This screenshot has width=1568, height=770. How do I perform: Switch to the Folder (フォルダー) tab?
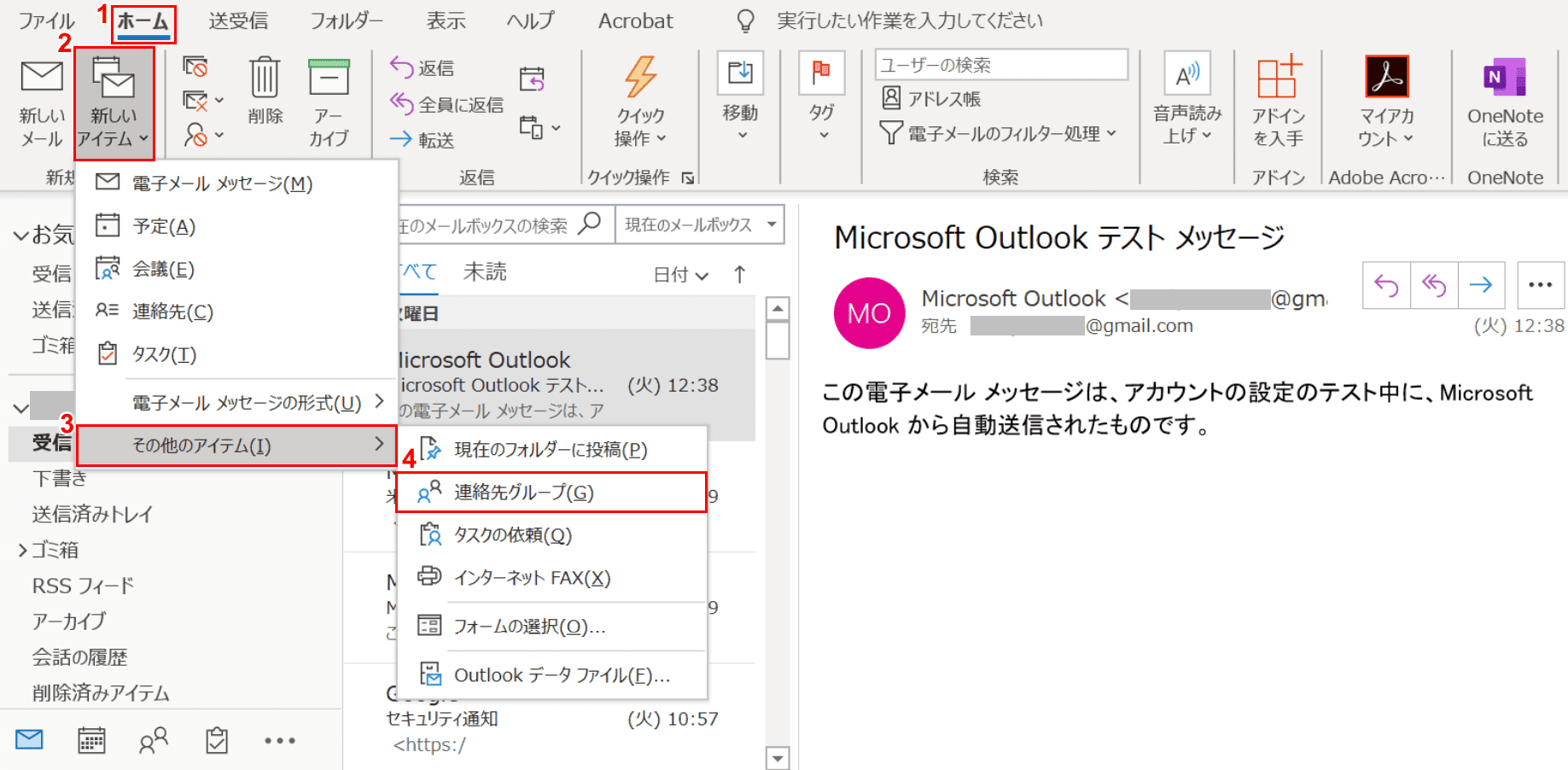click(347, 20)
